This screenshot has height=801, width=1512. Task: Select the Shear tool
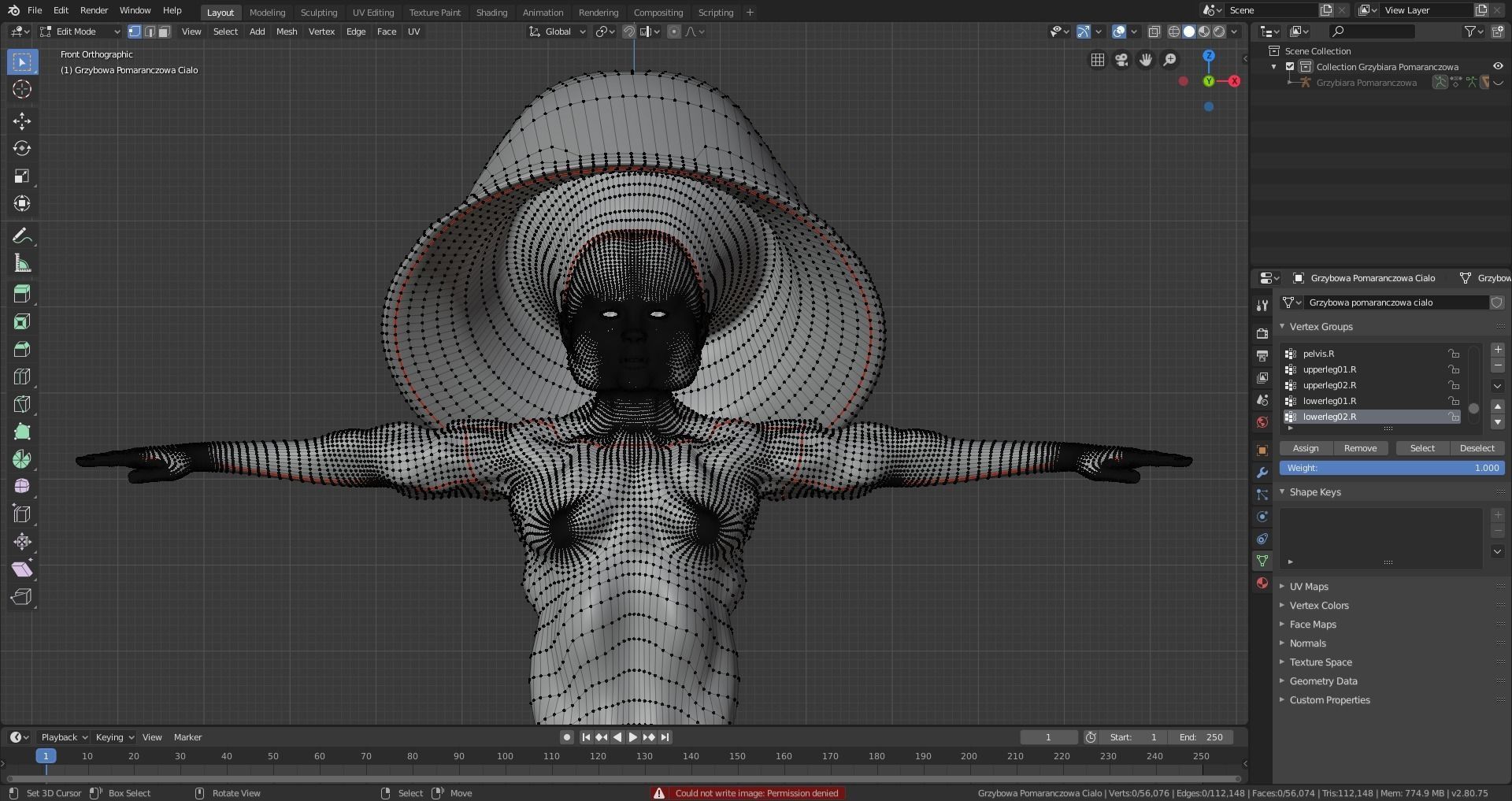[22, 569]
